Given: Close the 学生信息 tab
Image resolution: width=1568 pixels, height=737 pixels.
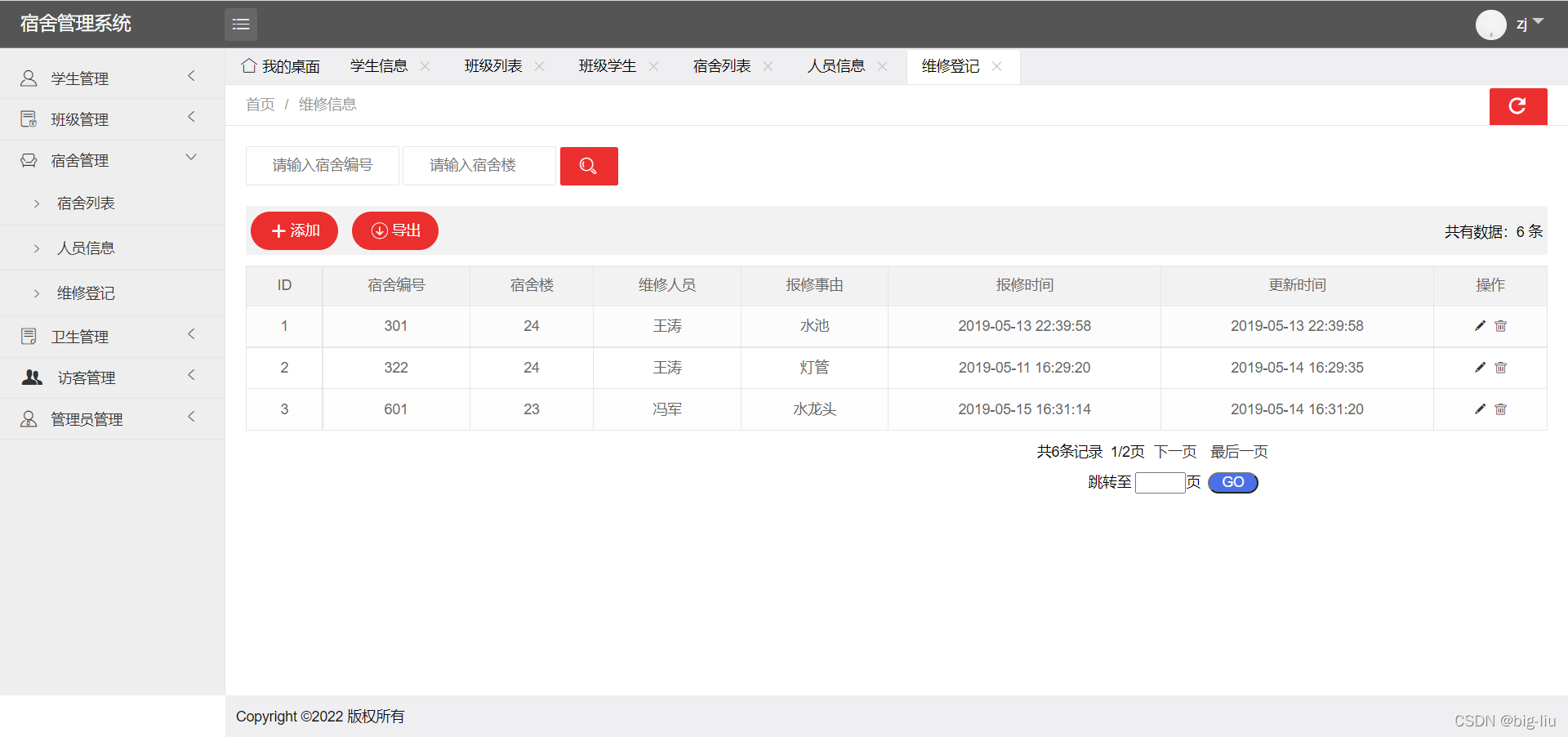Looking at the screenshot, I should click(425, 66).
